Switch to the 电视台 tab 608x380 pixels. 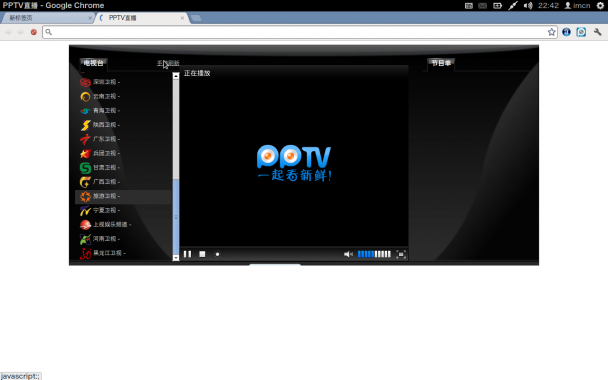point(93,63)
